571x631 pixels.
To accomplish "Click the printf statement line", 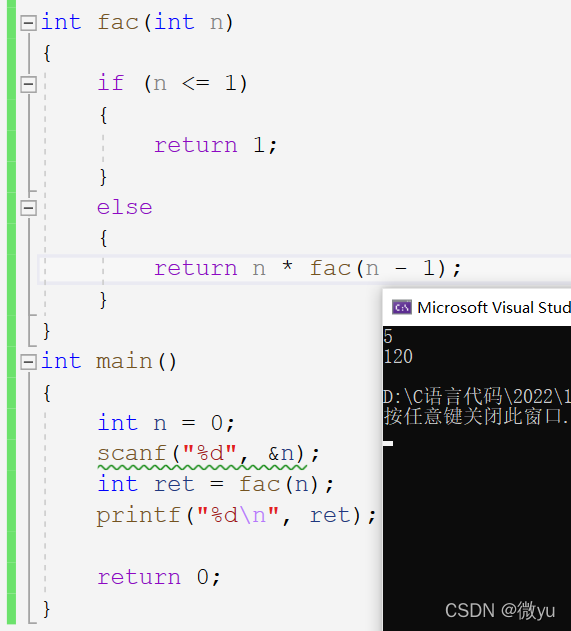I will (x=237, y=516).
